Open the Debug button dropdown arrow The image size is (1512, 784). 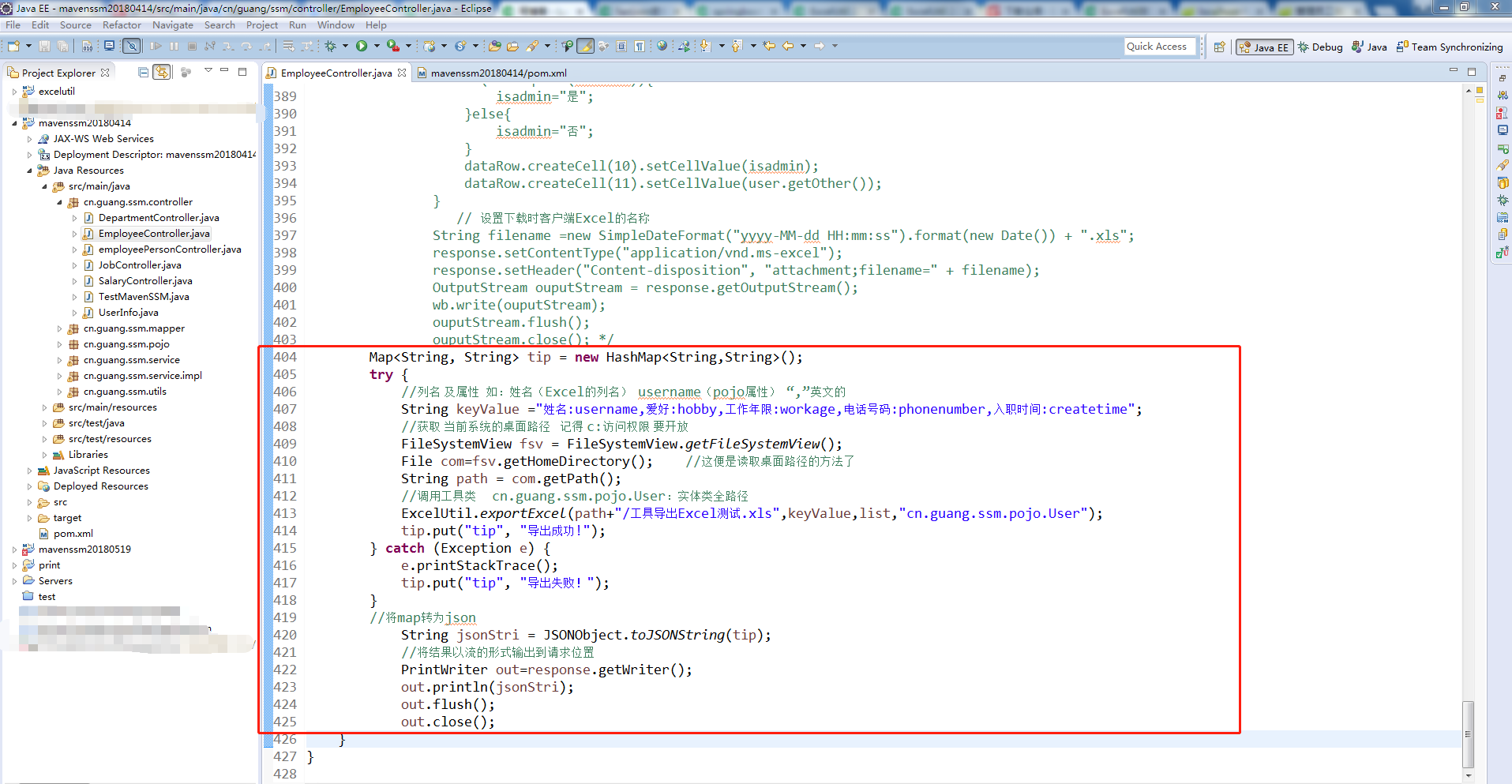click(x=345, y=47)
